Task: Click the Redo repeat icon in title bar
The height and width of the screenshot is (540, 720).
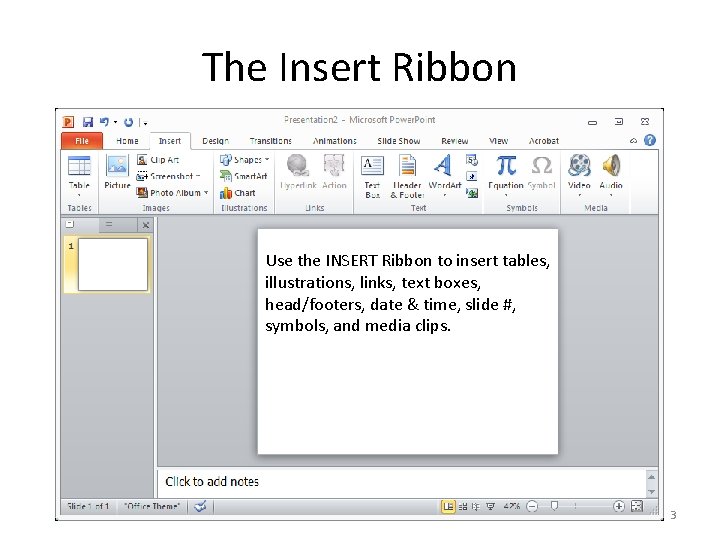Action: click(x=129, y=122)
